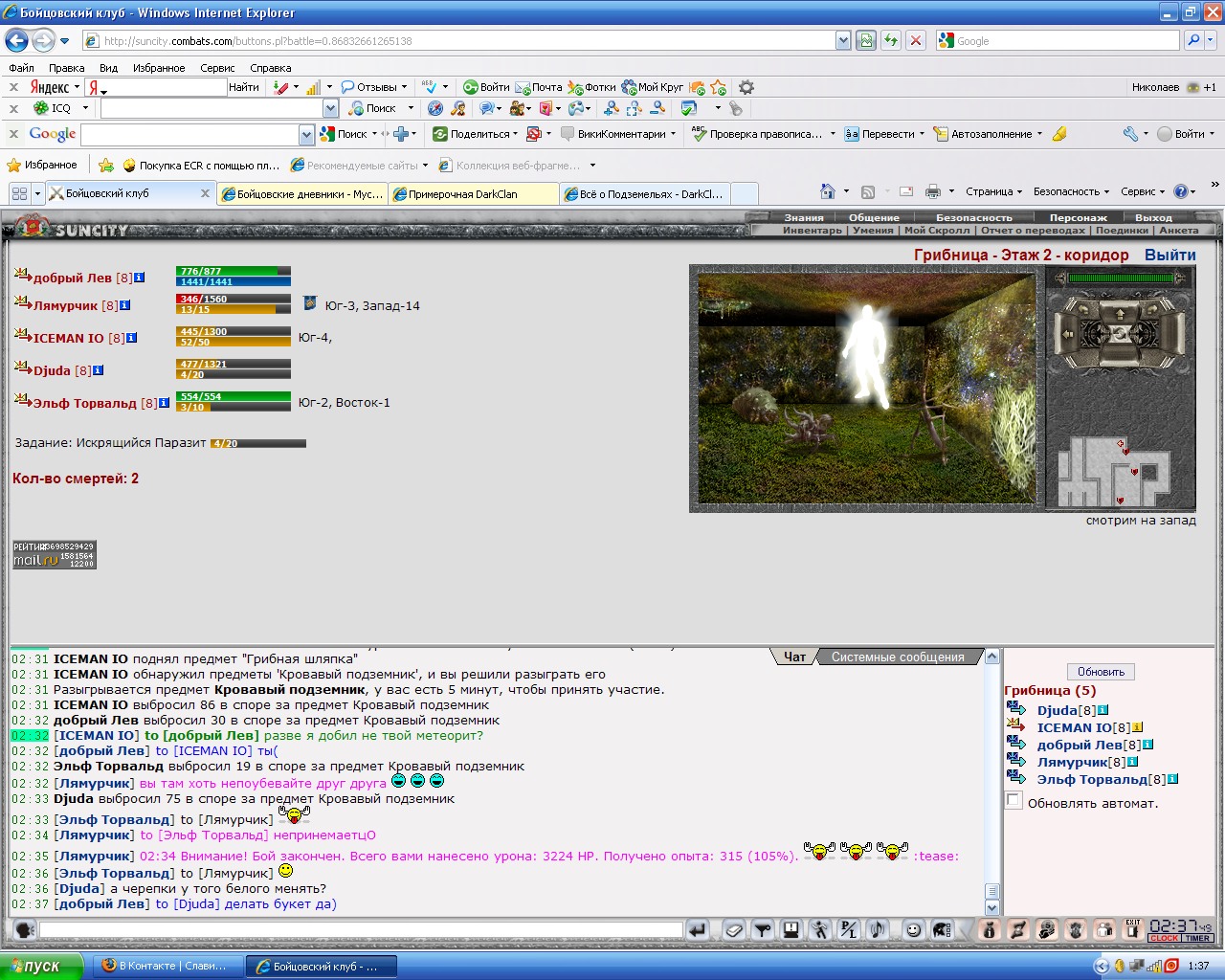This screenshot has width=1225, height=980.
Task: Click the turn-right arrow in navigation pad
Action: tap(1152, 309)
